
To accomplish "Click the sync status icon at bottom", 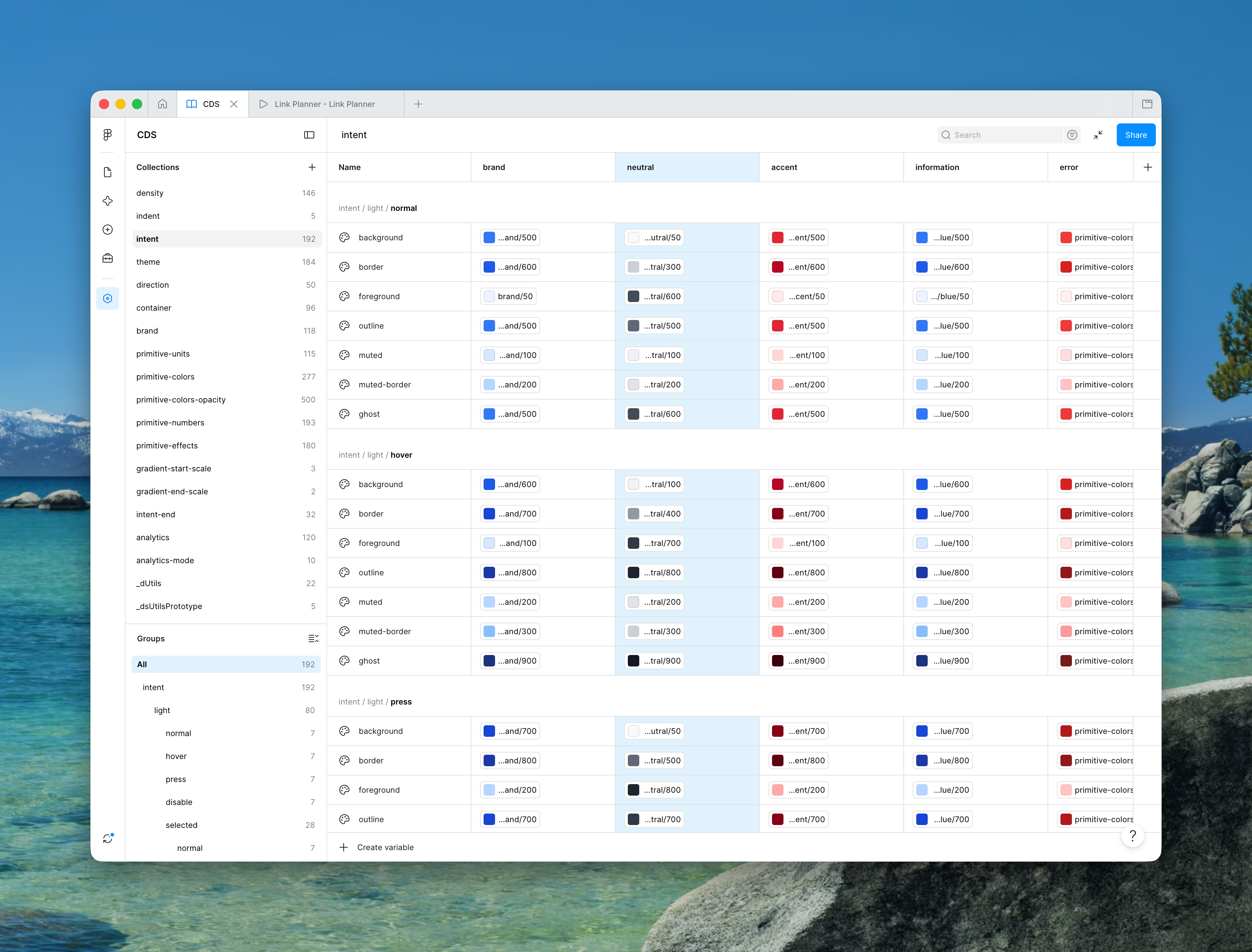I will click(x=108, y=839).
